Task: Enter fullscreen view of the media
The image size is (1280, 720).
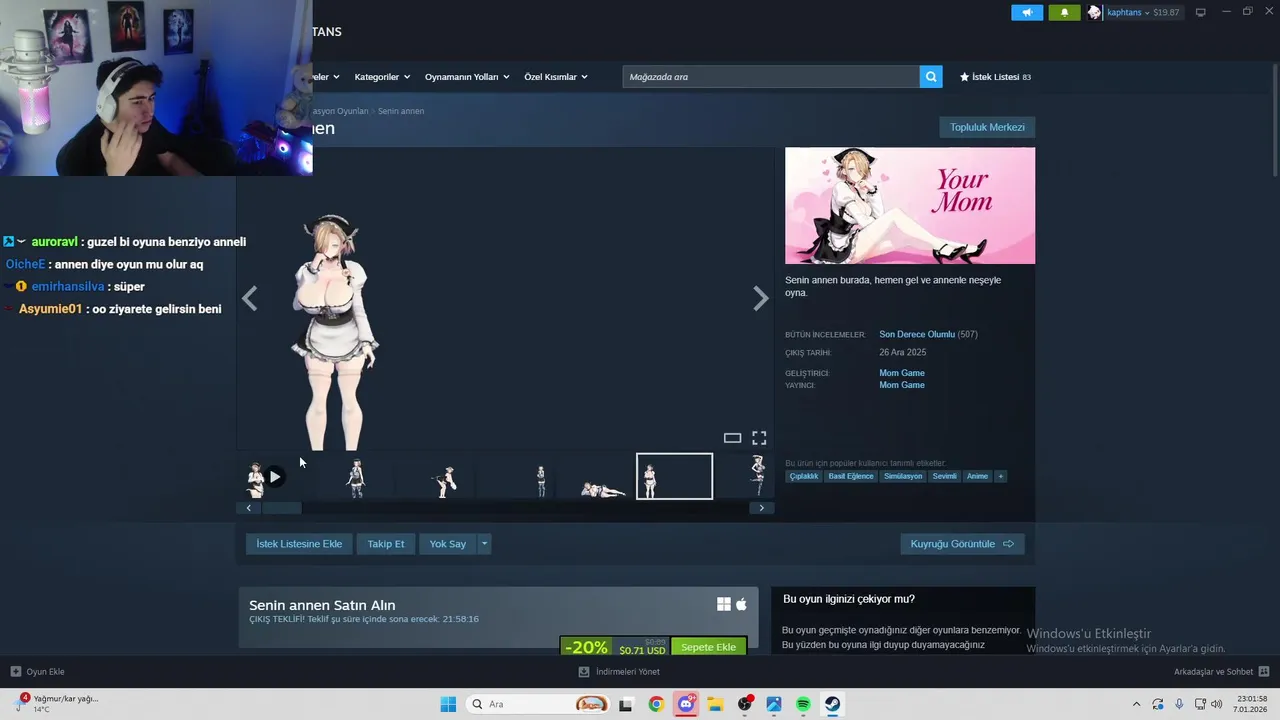Action: 759,438
